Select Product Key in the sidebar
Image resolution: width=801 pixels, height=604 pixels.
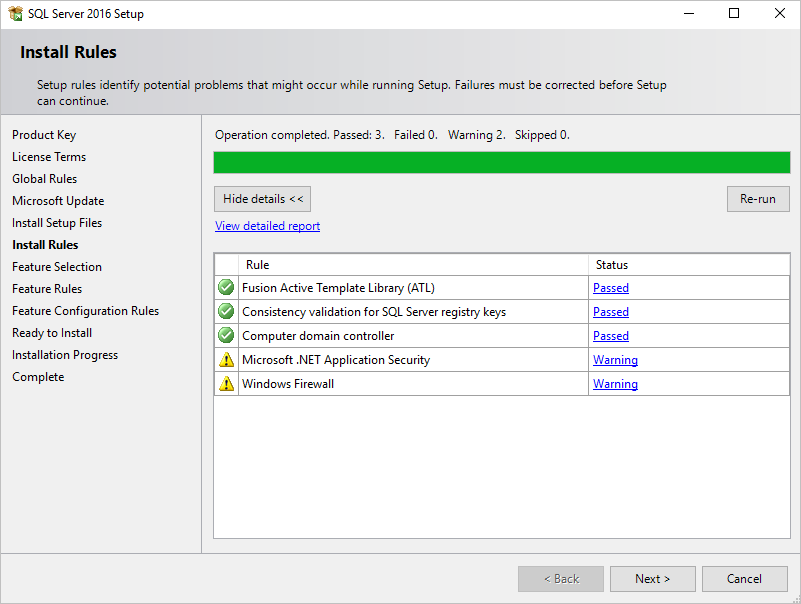(x=44, y=134)
